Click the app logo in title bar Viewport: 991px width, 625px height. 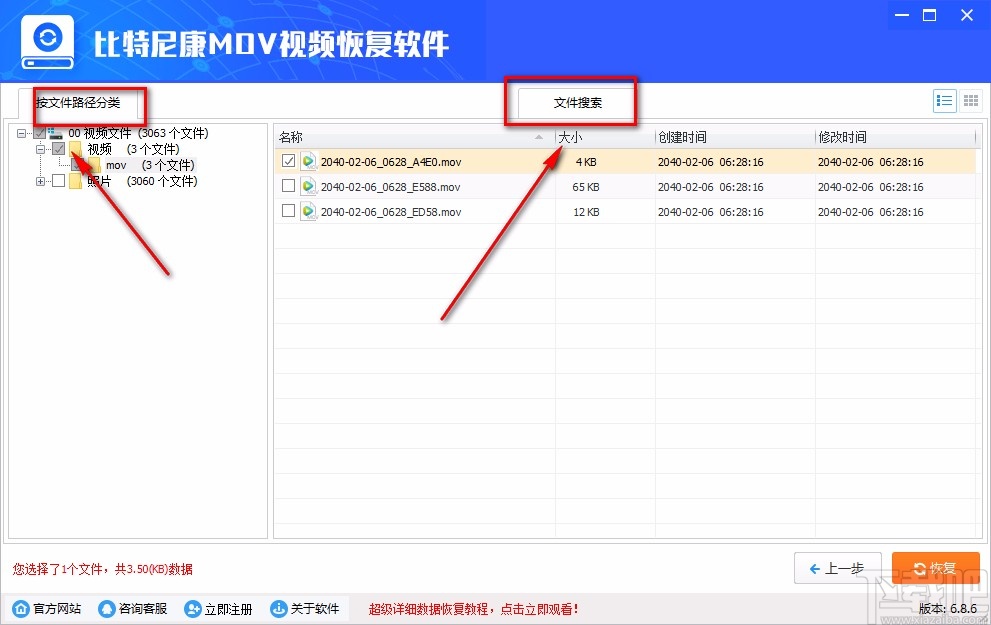pos(46,41)
